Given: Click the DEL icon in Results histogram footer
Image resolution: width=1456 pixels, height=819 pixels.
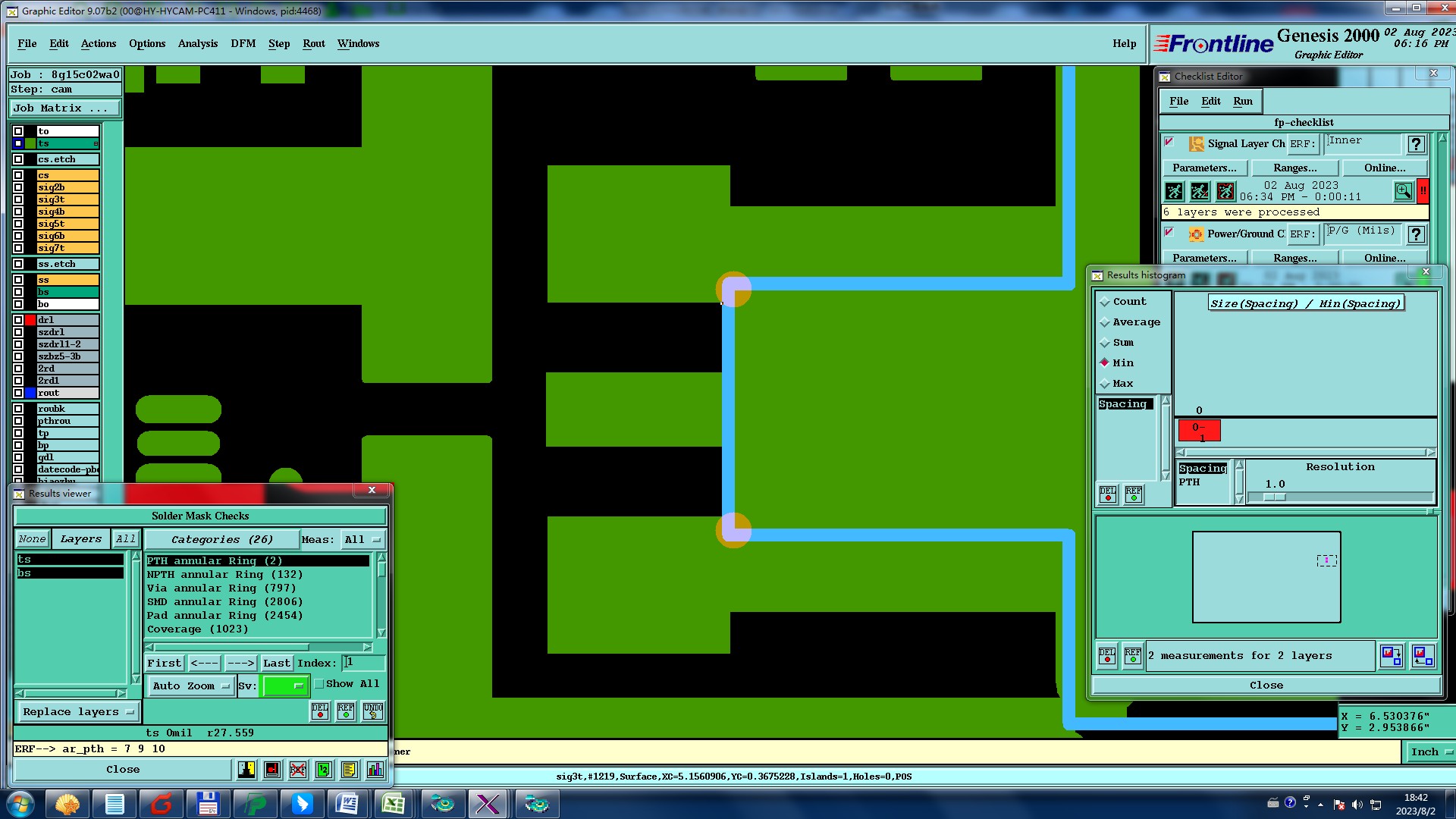Looking at the screenshot, I should point(1107,655).
